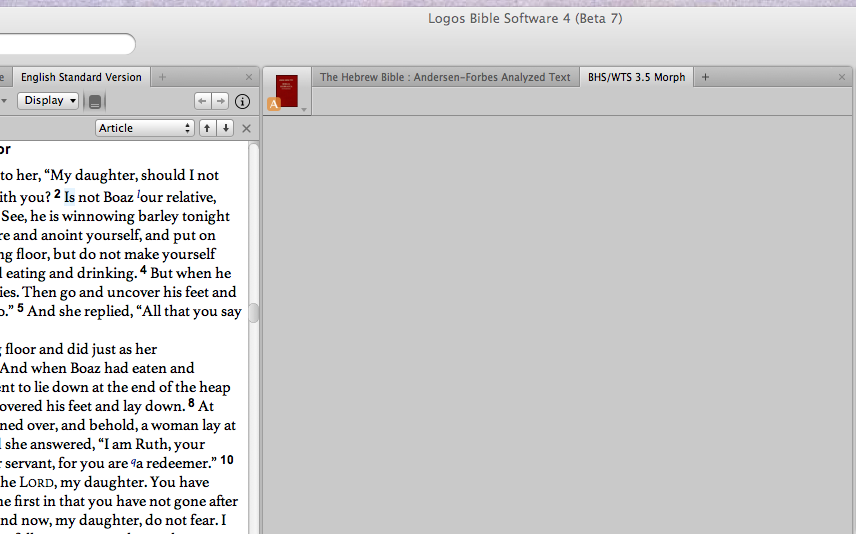Viewport: 856px width, 534px height.
Task: Jump to previous article with up arrow
Action: click(x=207, y=128)
